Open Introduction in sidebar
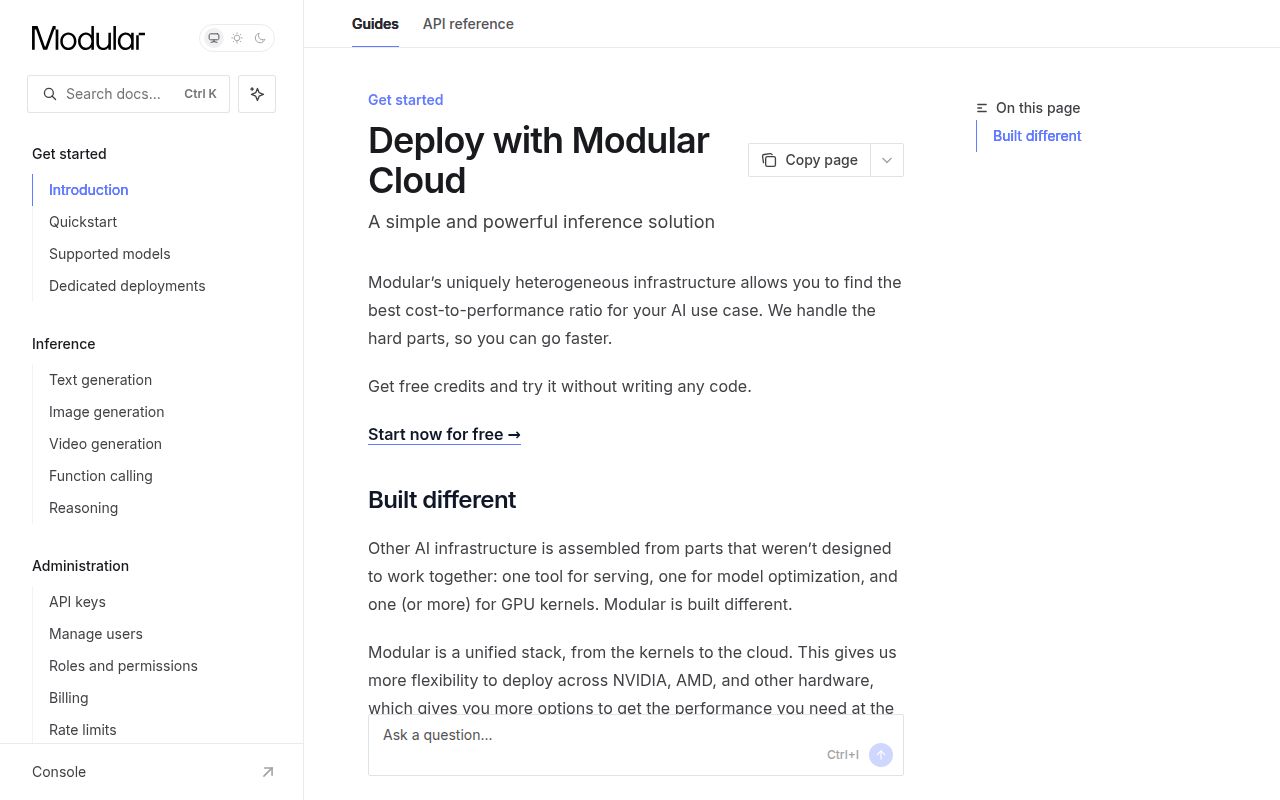The width and height of the screenshot is (1280, 800). pos(89,190)
